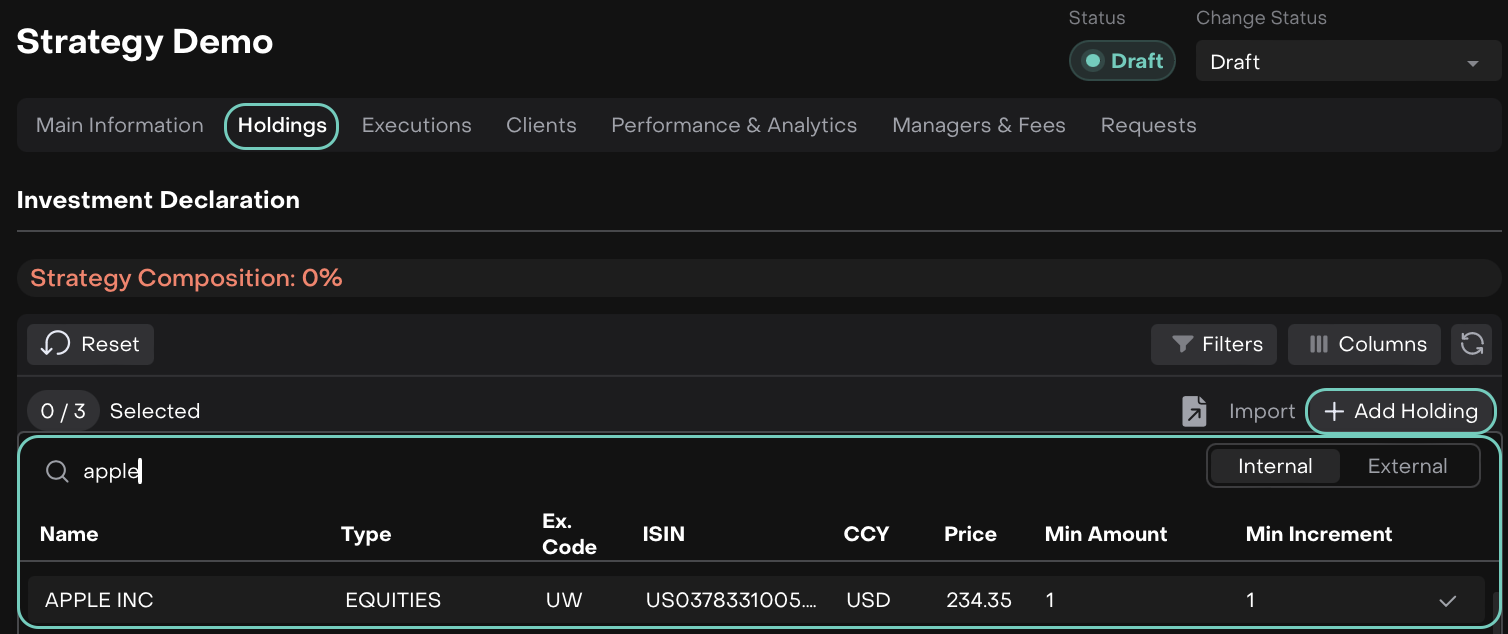Viewport: 1508px width, 634px height.
Task: Click the refresh icon beside Columns
Action: 1472,344
